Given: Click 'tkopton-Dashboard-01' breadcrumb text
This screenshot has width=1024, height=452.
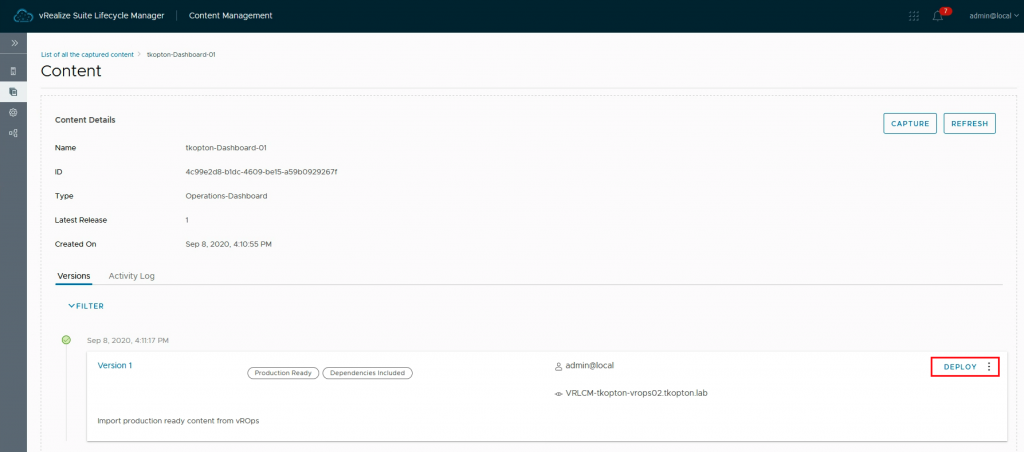Looking at the screenshot, I should (x=181, y=55).
